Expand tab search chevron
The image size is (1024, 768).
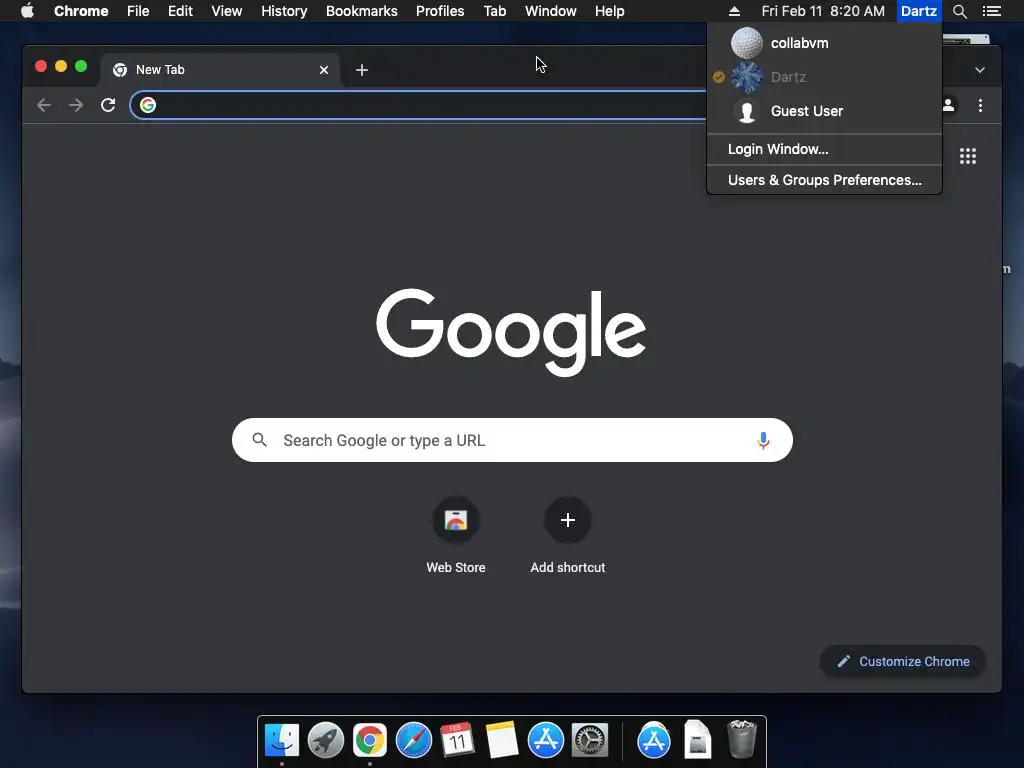[980, 70]
